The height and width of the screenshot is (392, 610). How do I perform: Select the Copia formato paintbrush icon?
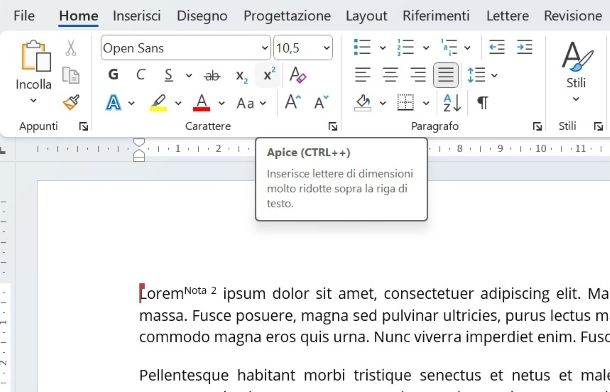click(71, 103)
